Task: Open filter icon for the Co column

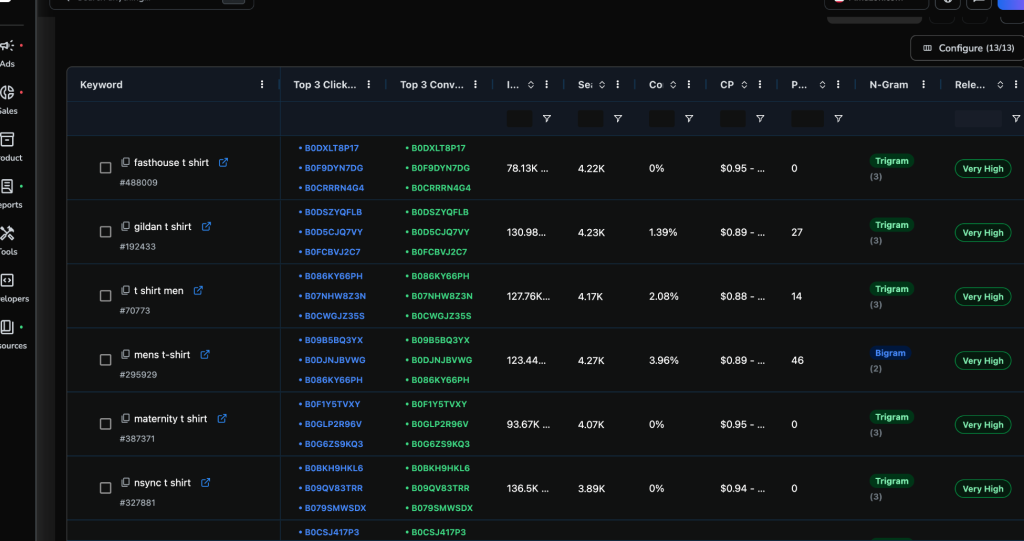Action: 689,118
